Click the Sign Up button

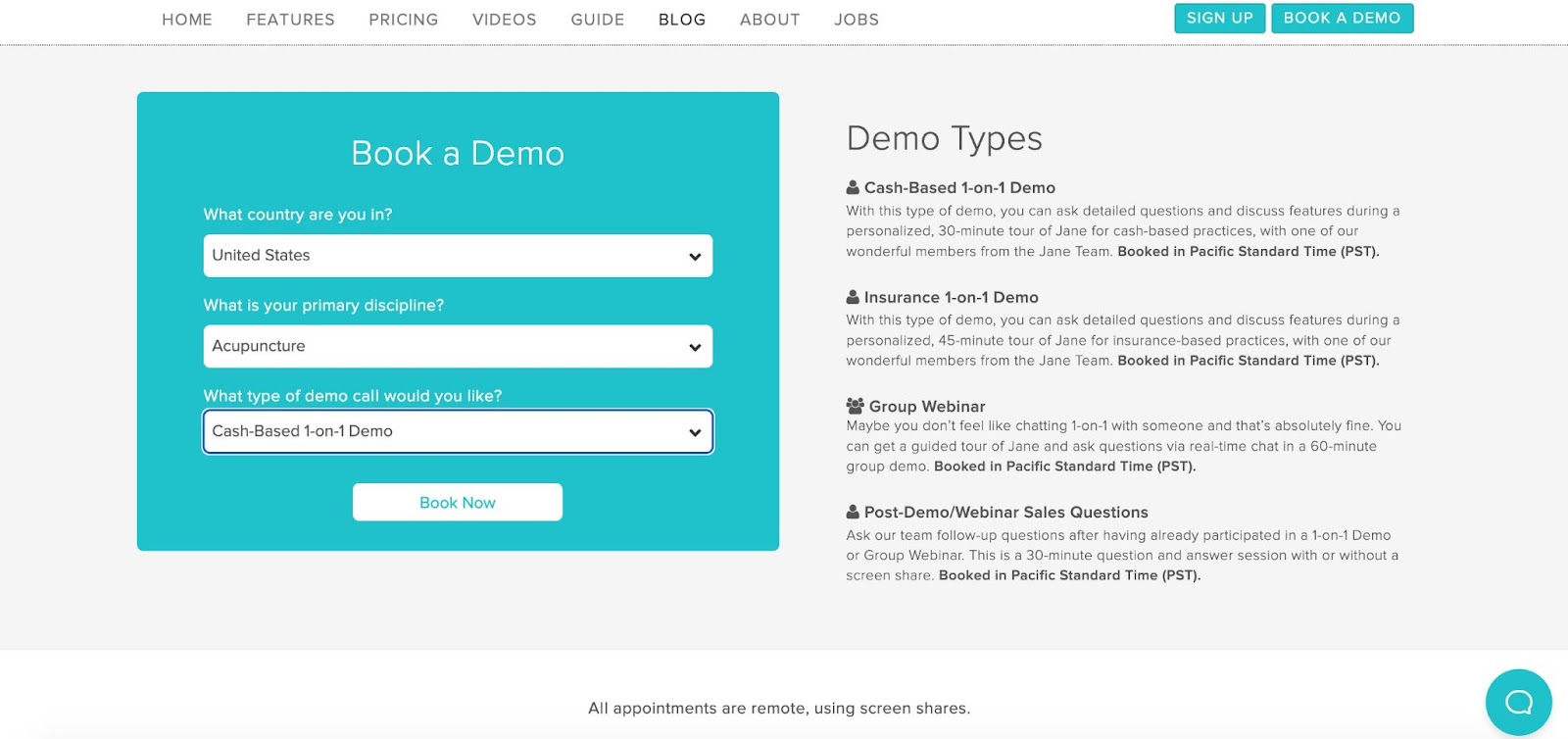1220,19
